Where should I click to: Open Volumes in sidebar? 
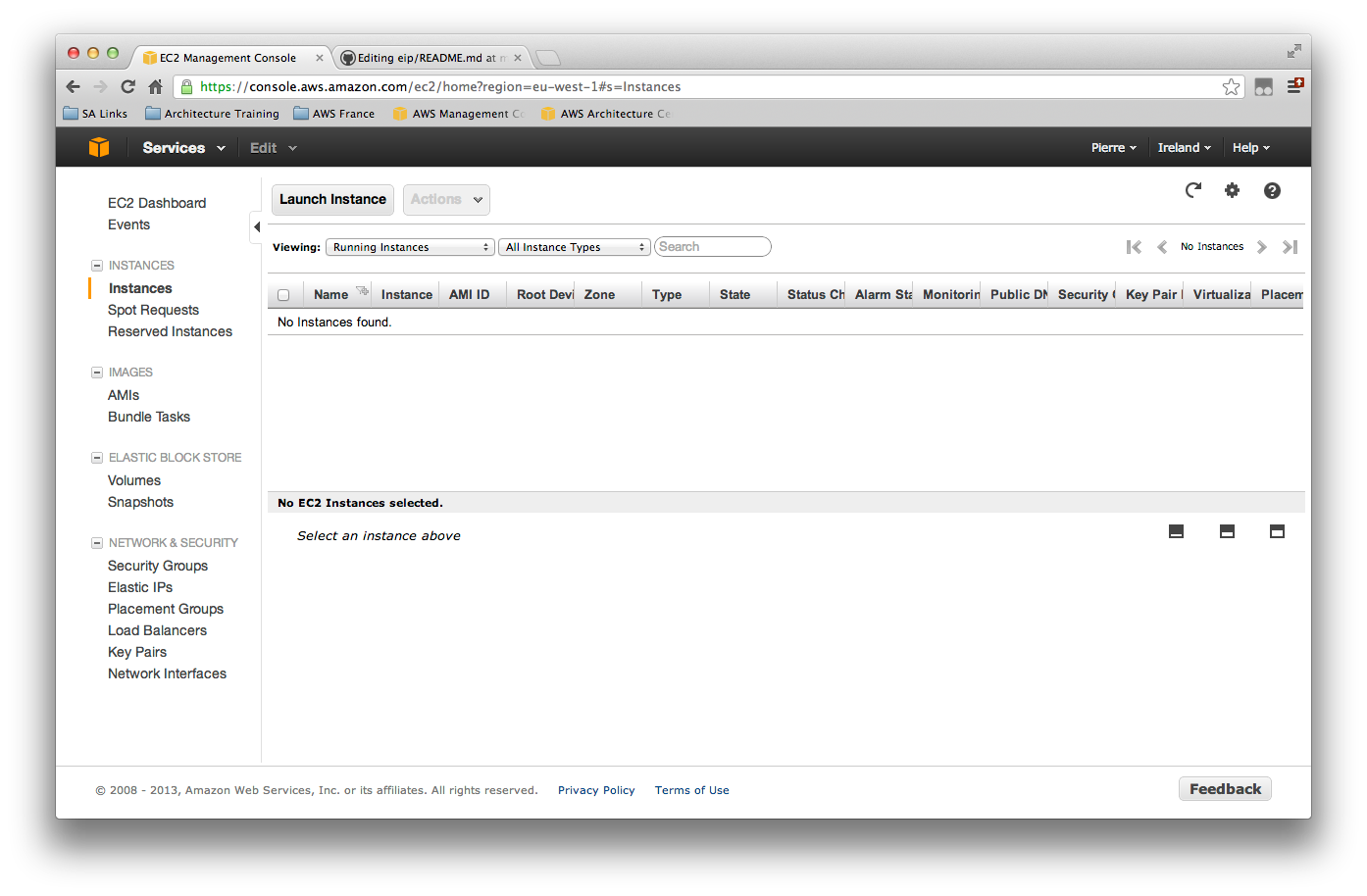click(134, 480)
